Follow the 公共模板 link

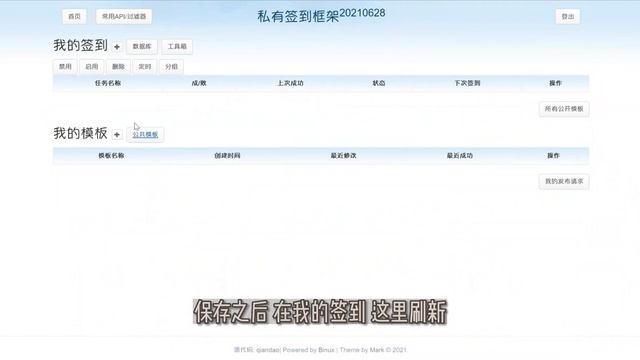point(145,135)
